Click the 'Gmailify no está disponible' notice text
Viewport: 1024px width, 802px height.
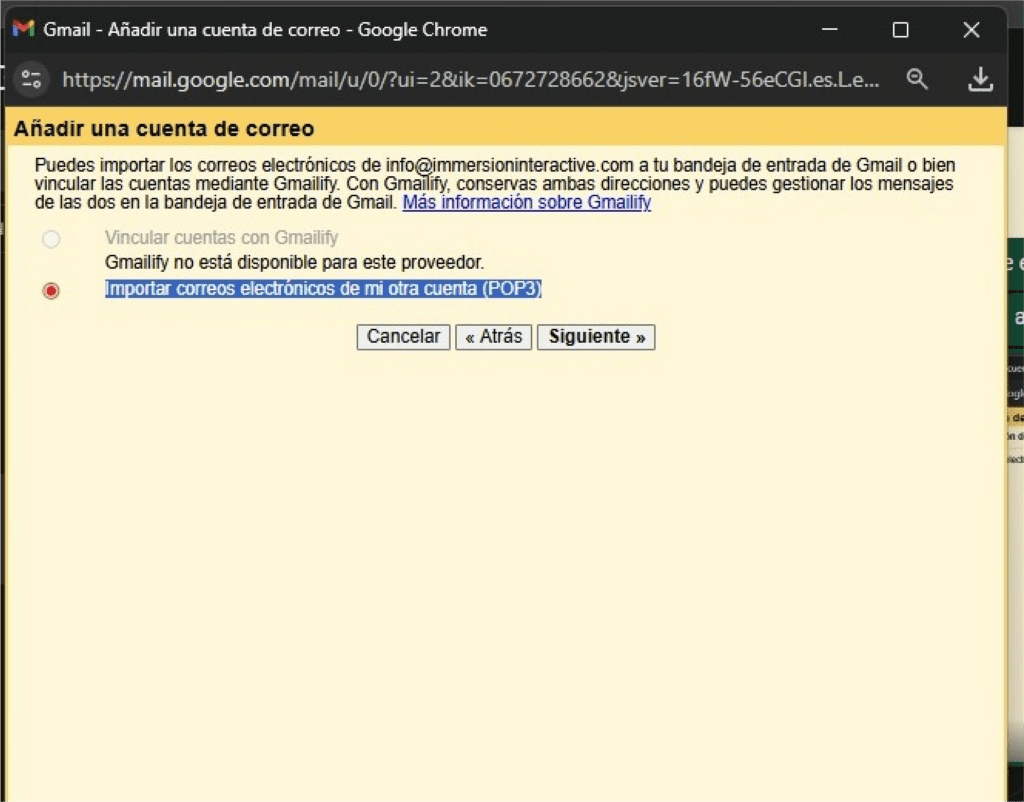[x=294, y=263]
